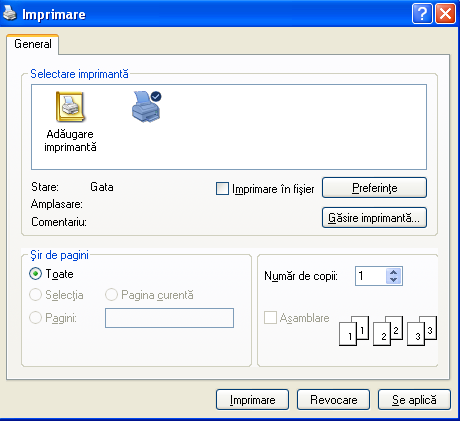Click the Imprimare button at the bottom

[x=252, y=399]
